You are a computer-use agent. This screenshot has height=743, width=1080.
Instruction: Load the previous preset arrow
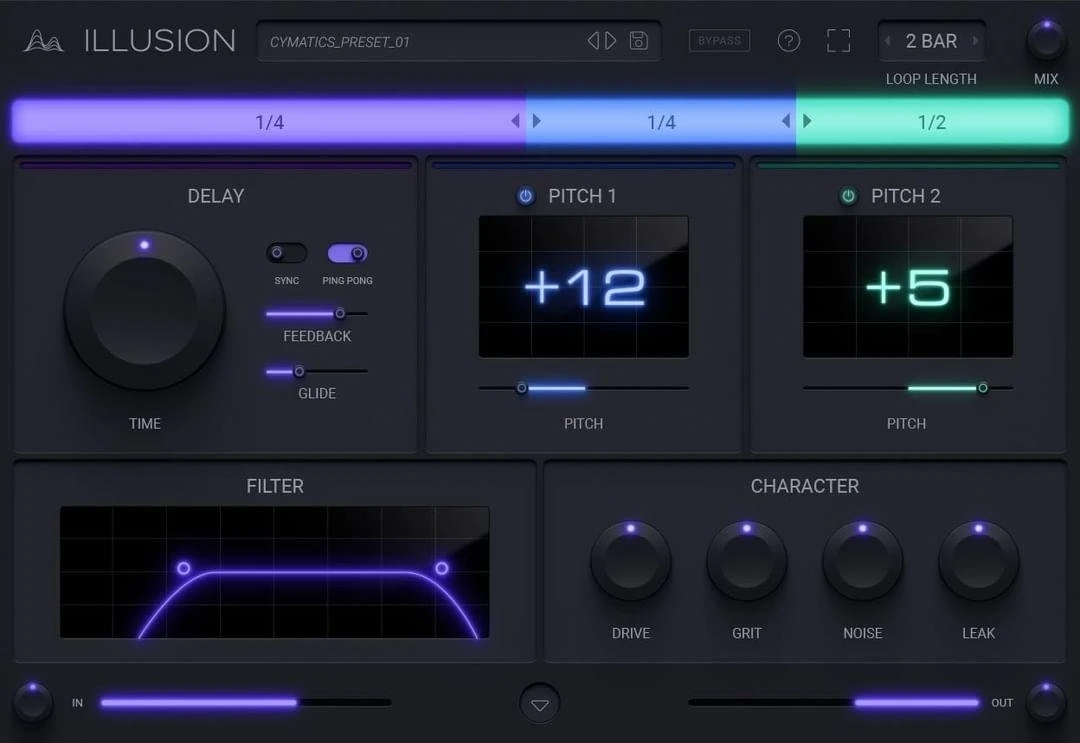pos(593,41)
